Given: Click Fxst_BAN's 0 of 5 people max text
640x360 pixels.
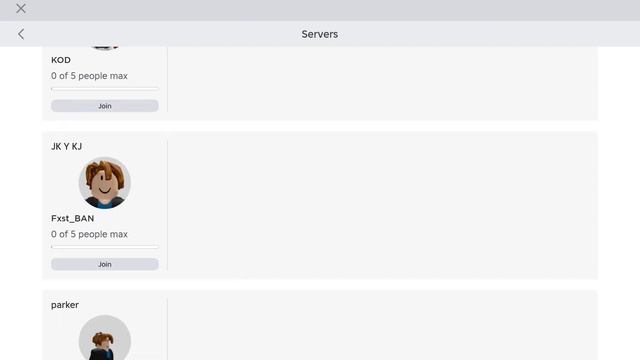Looking at the screenshot, I should pyautogui.click(x=89, y=234).
